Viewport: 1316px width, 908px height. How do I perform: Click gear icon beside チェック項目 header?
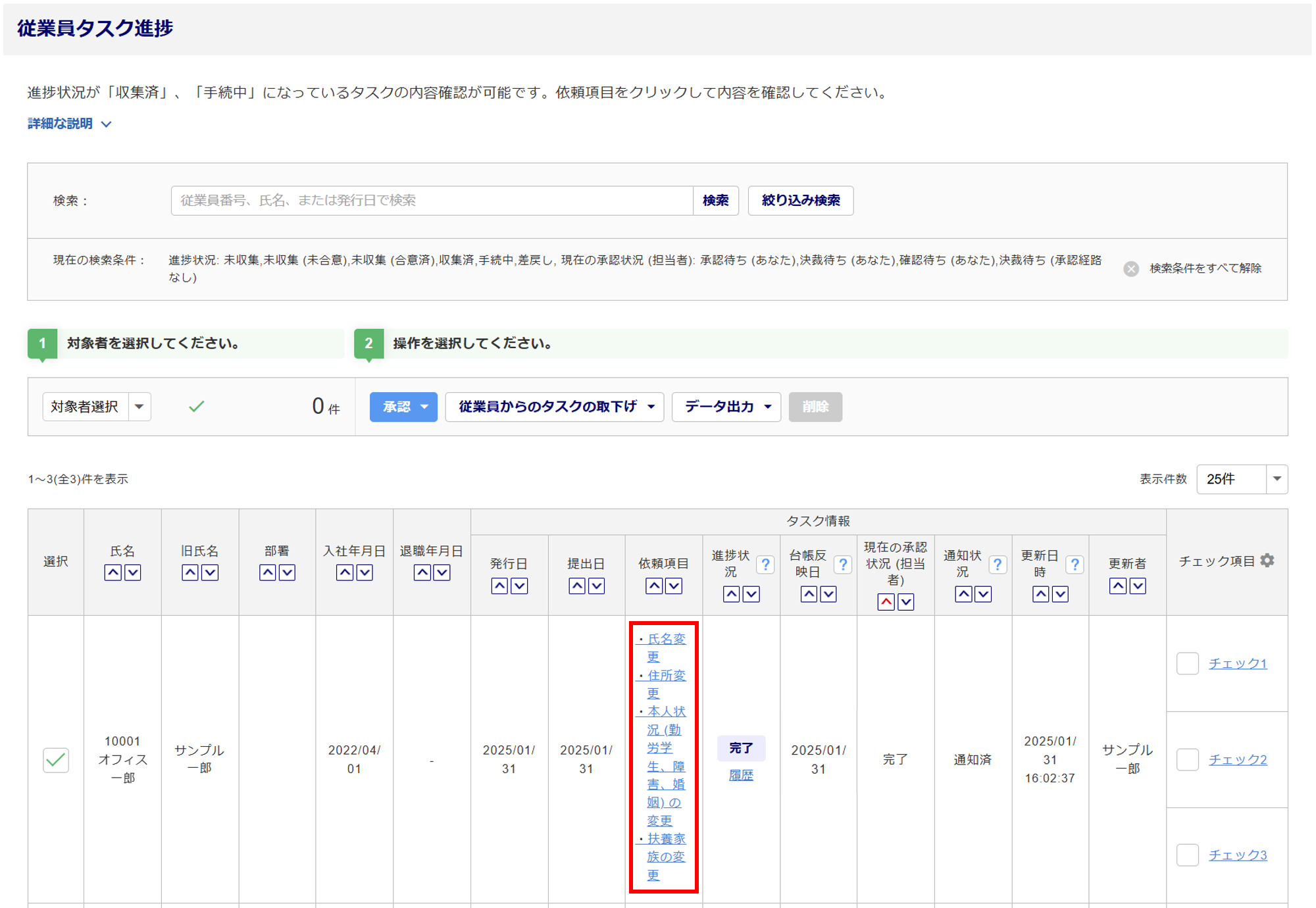(1267, 560)
